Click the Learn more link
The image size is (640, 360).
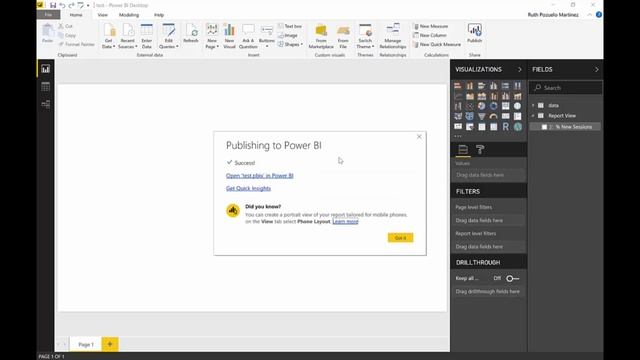pos(345,222)
